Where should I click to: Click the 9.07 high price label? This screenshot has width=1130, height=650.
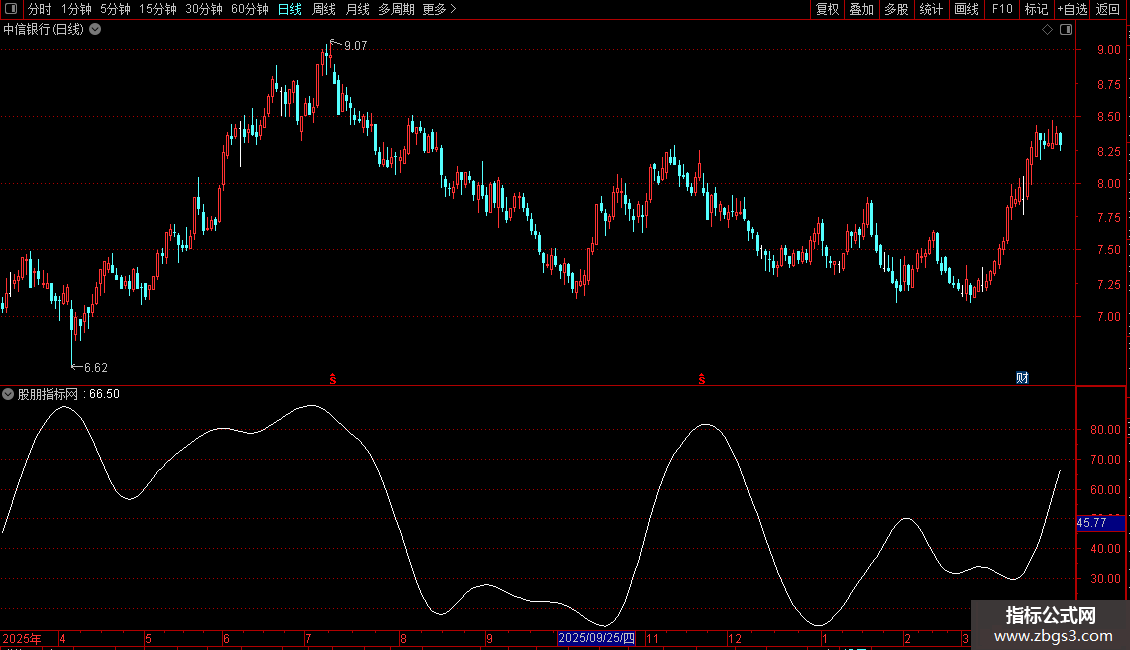pyautogui.click(x=355, y=46)
